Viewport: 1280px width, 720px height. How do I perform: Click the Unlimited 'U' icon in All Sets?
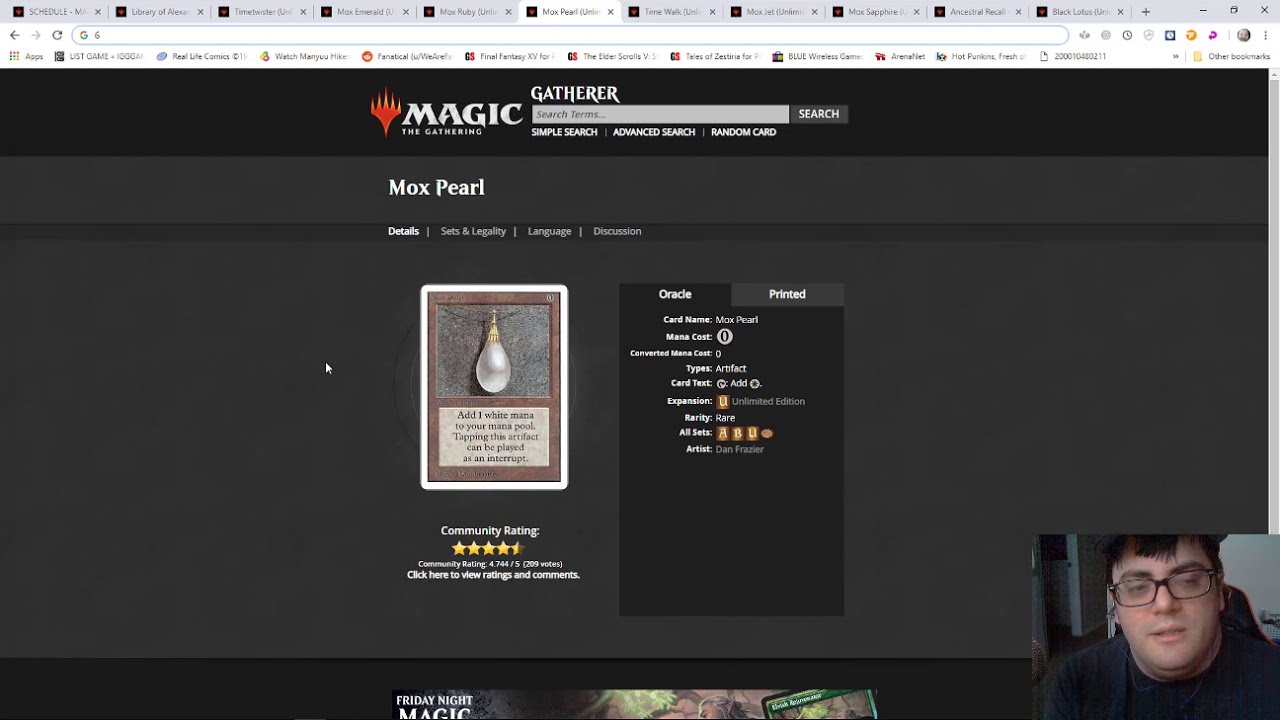click(752, 433)
